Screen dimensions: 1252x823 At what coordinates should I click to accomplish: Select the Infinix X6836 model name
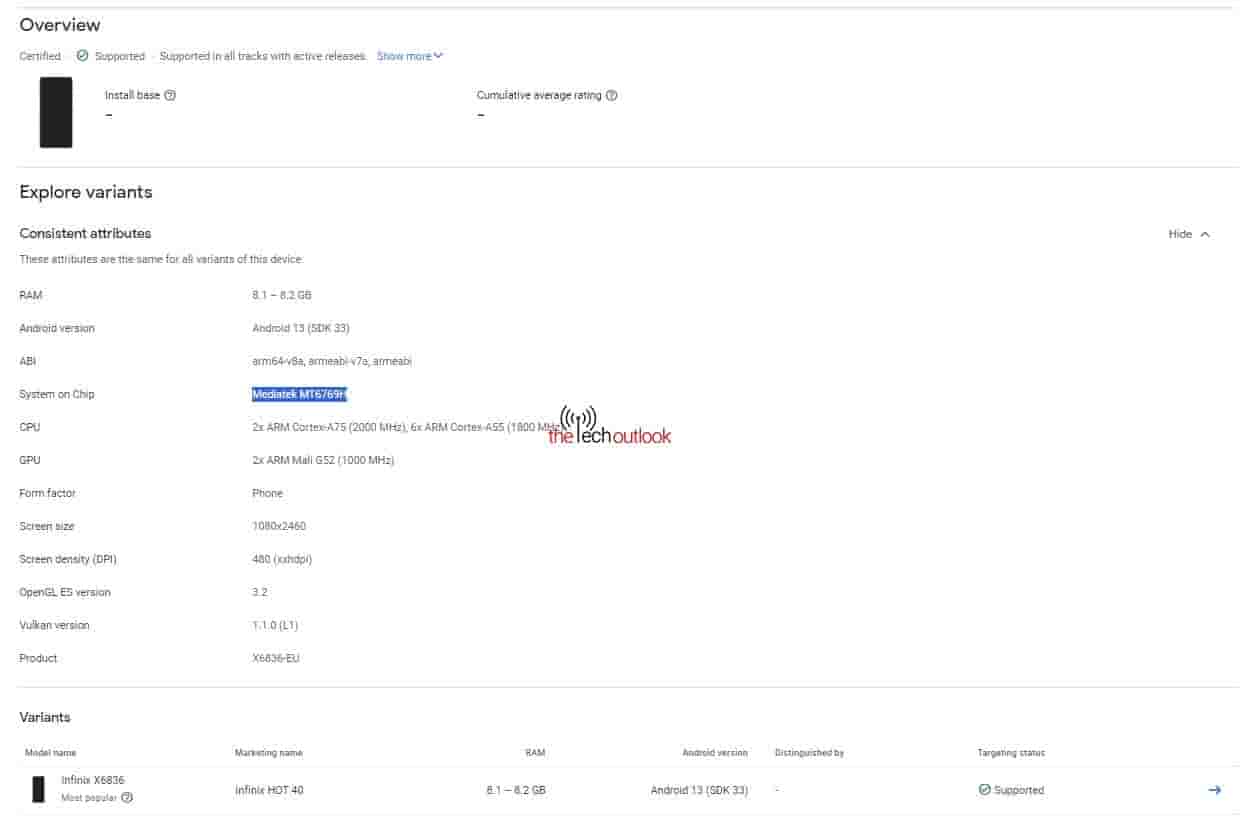(x=93, y=780)
